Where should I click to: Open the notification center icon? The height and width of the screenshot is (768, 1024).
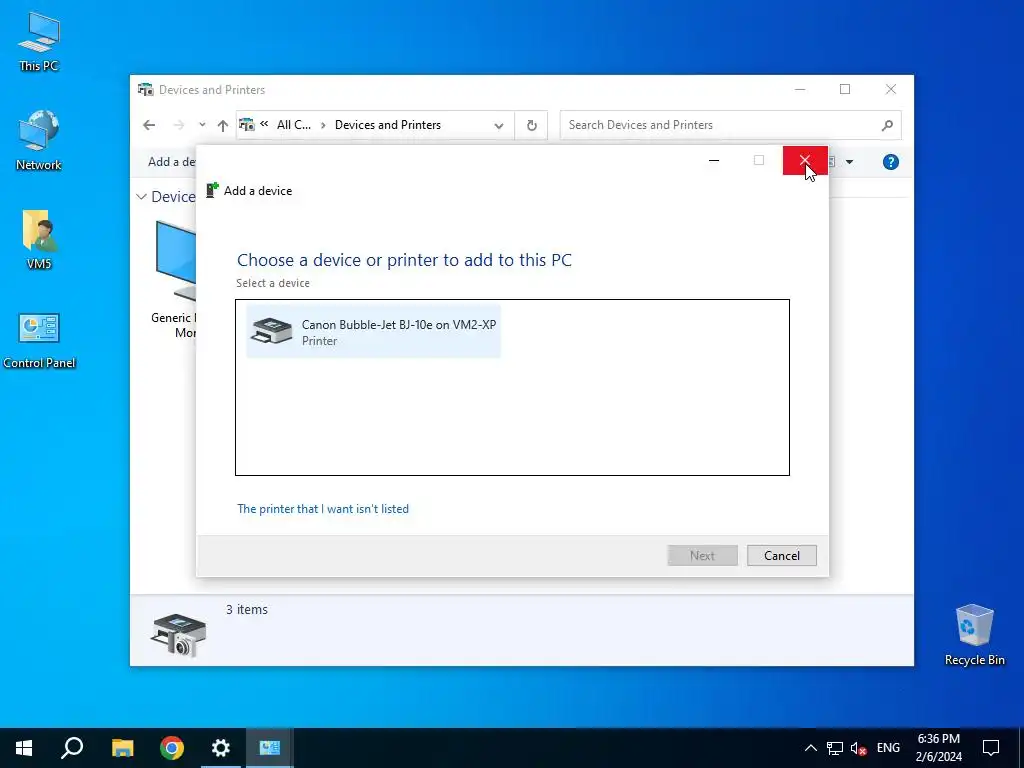click(991, 748)
